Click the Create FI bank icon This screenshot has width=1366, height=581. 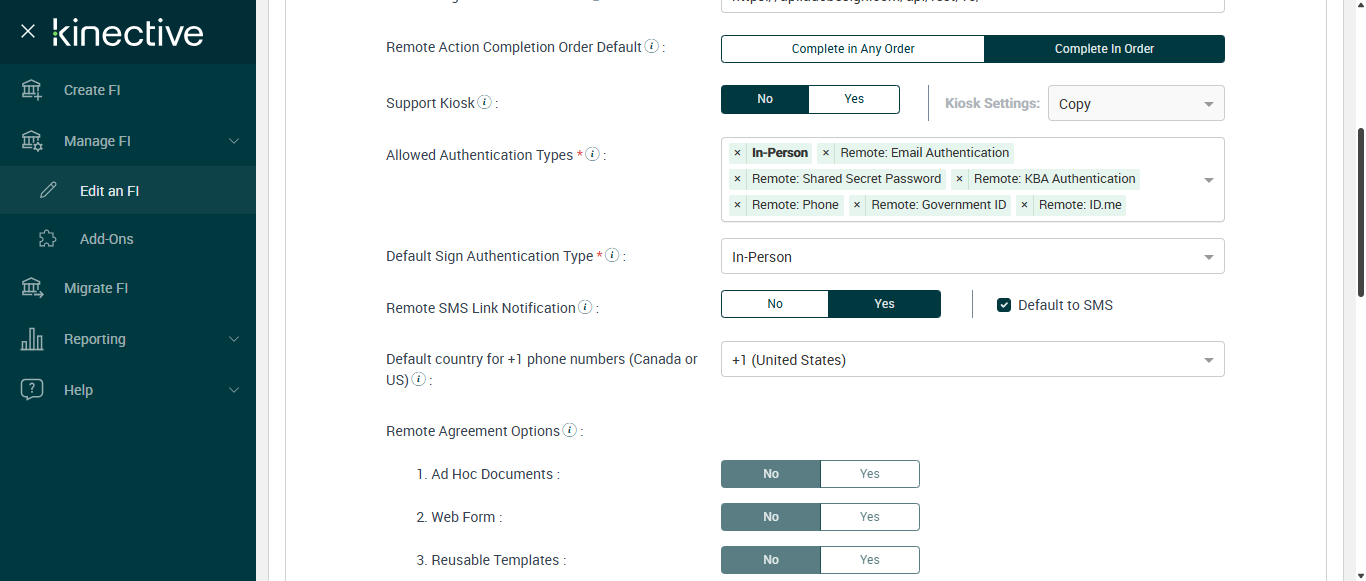click(x=32, y=90)
